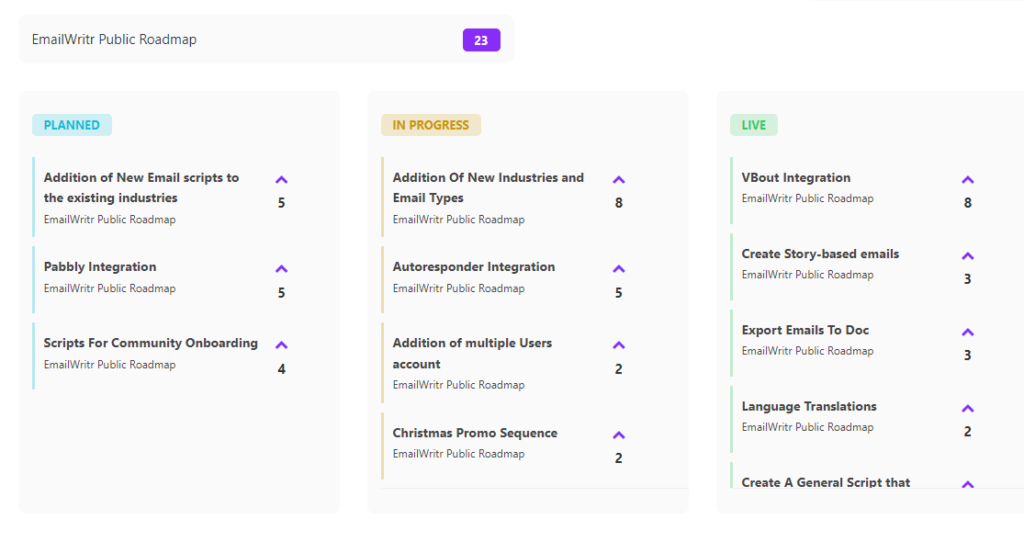This screenshot has height=542, width=1024.
Task: Open Addition of New Email scripts post
Action: click(x=141, y=187)
